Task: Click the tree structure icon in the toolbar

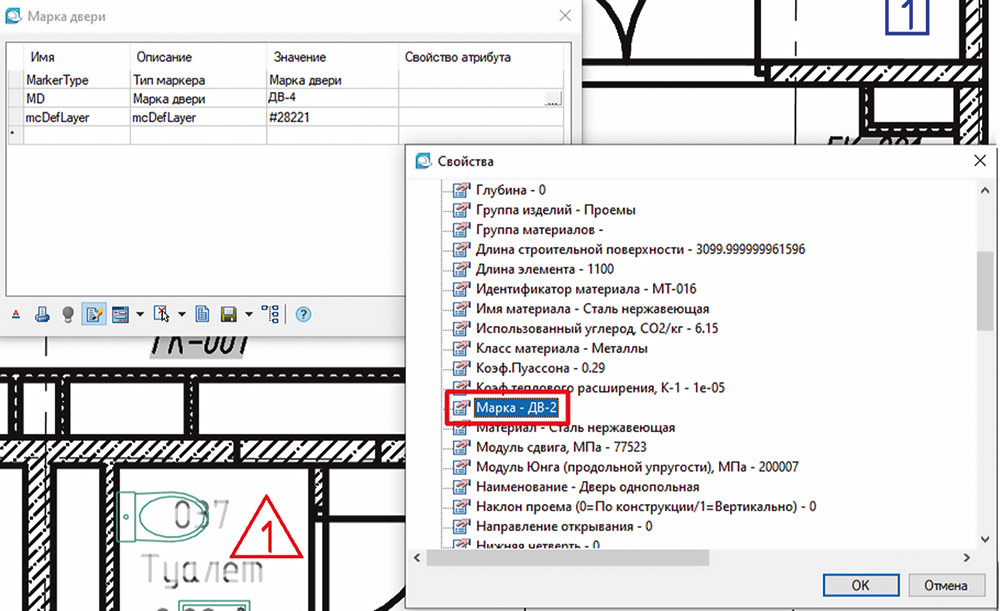Action: coord(270,314)
